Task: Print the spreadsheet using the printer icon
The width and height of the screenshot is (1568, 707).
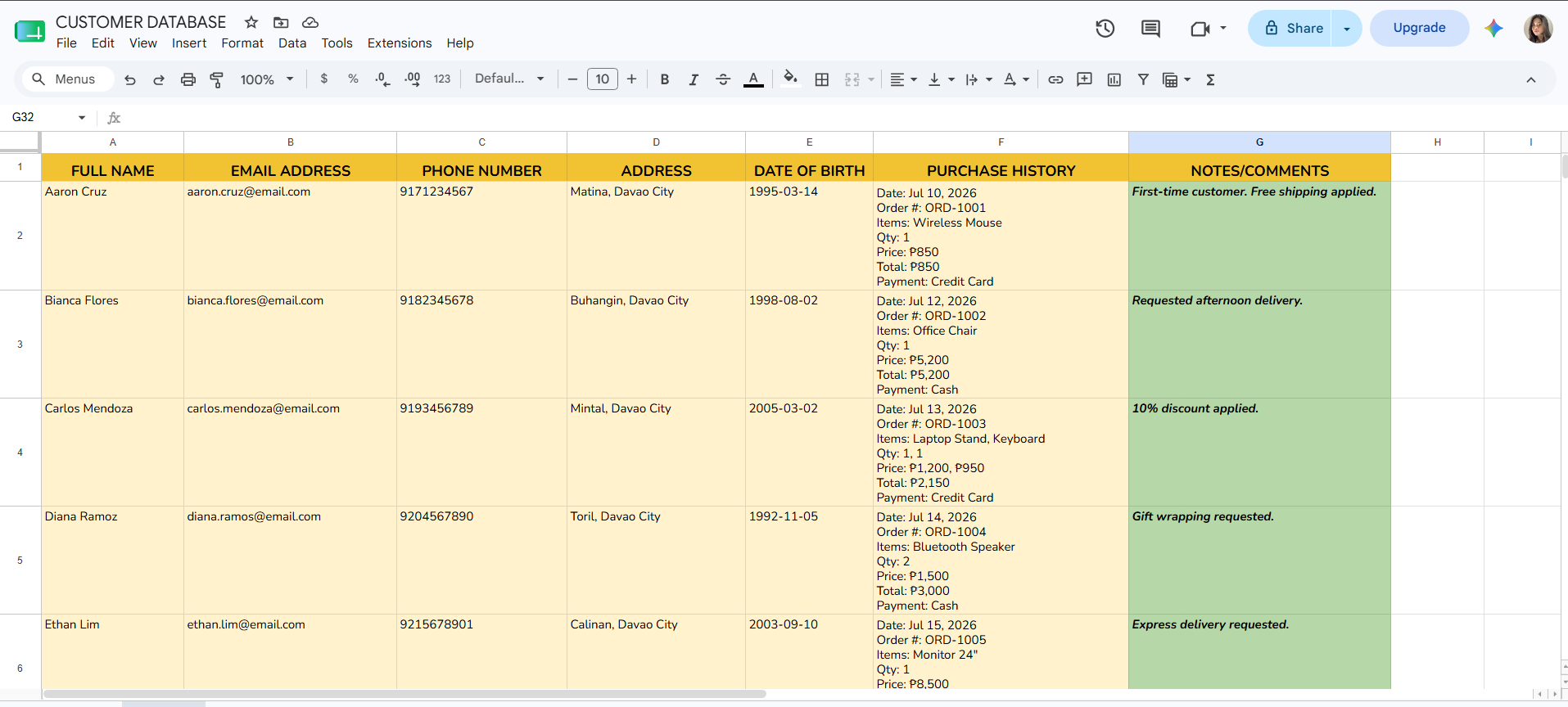Action: 188,79
